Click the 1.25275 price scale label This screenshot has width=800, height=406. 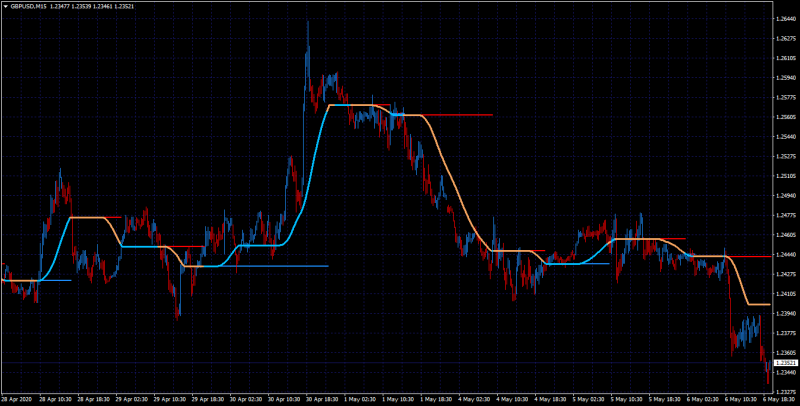click(786, 156)
